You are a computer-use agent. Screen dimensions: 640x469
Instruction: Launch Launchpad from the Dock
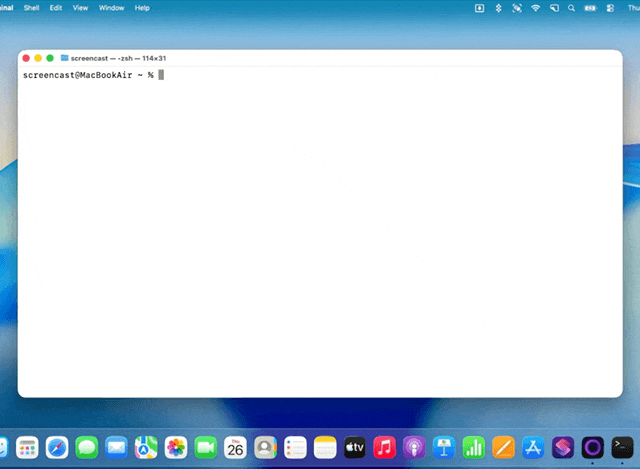(x=27, y=447)
